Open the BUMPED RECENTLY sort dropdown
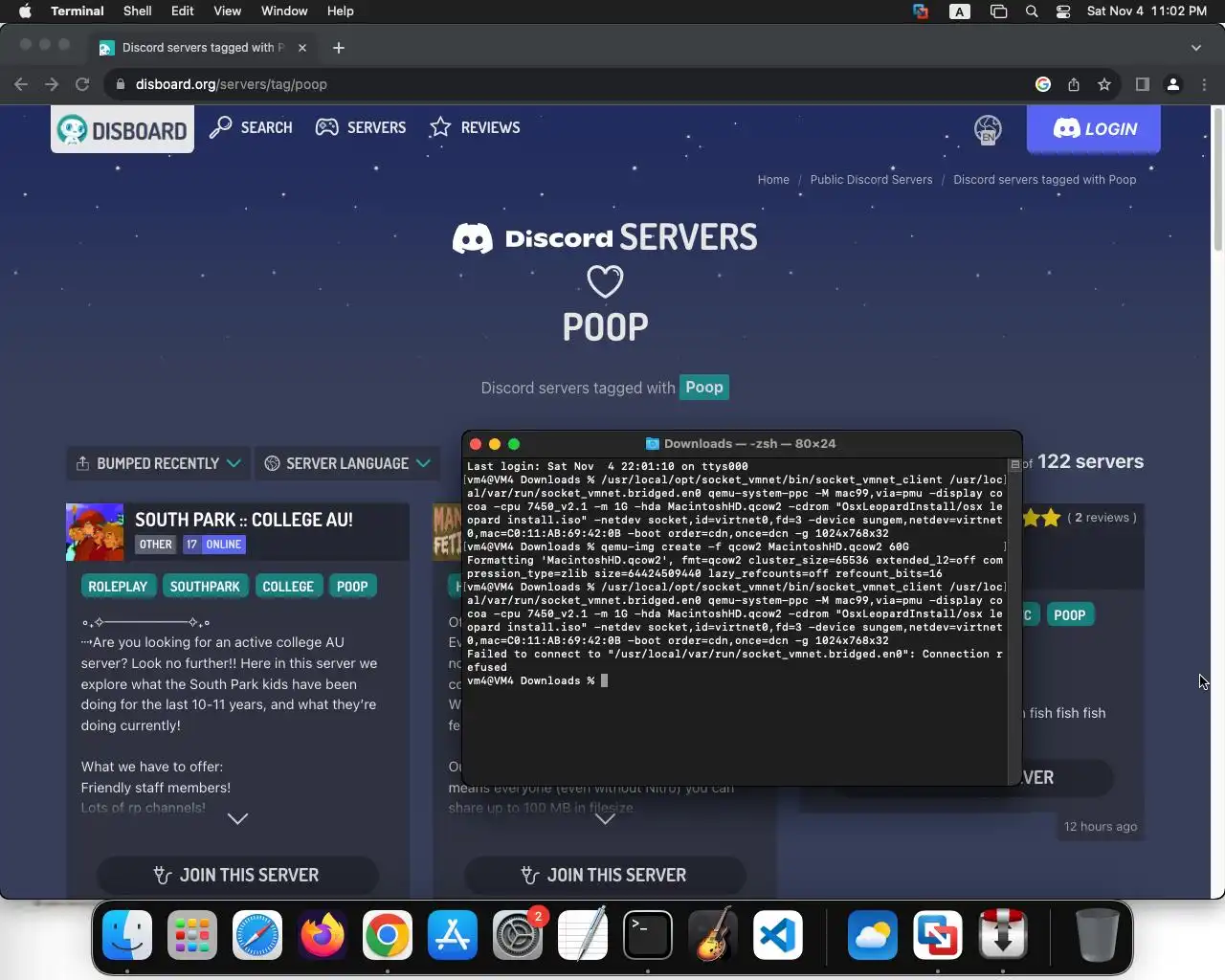Screen dimensions: 1225x980 pyautogui.click(x=158, y=463)
